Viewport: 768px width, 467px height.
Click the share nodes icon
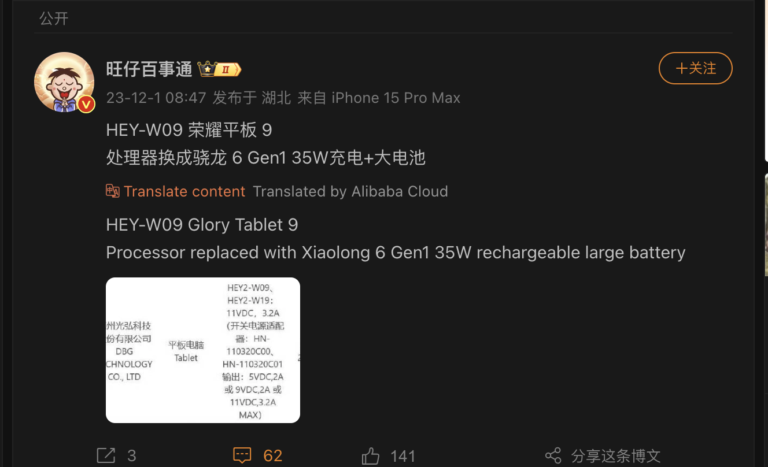click(553, 455)
